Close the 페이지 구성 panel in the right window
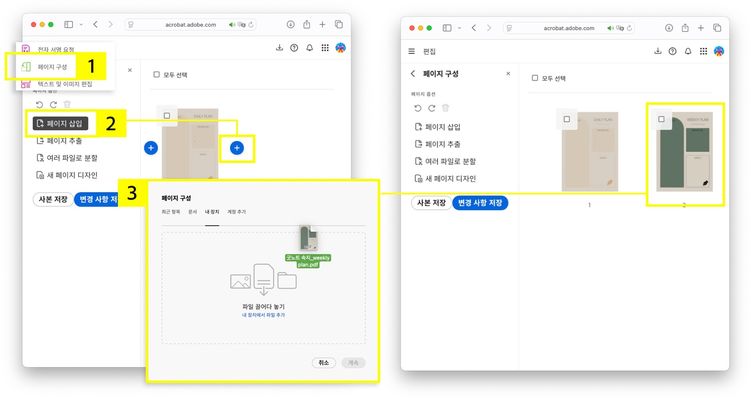 pos(508,74)
